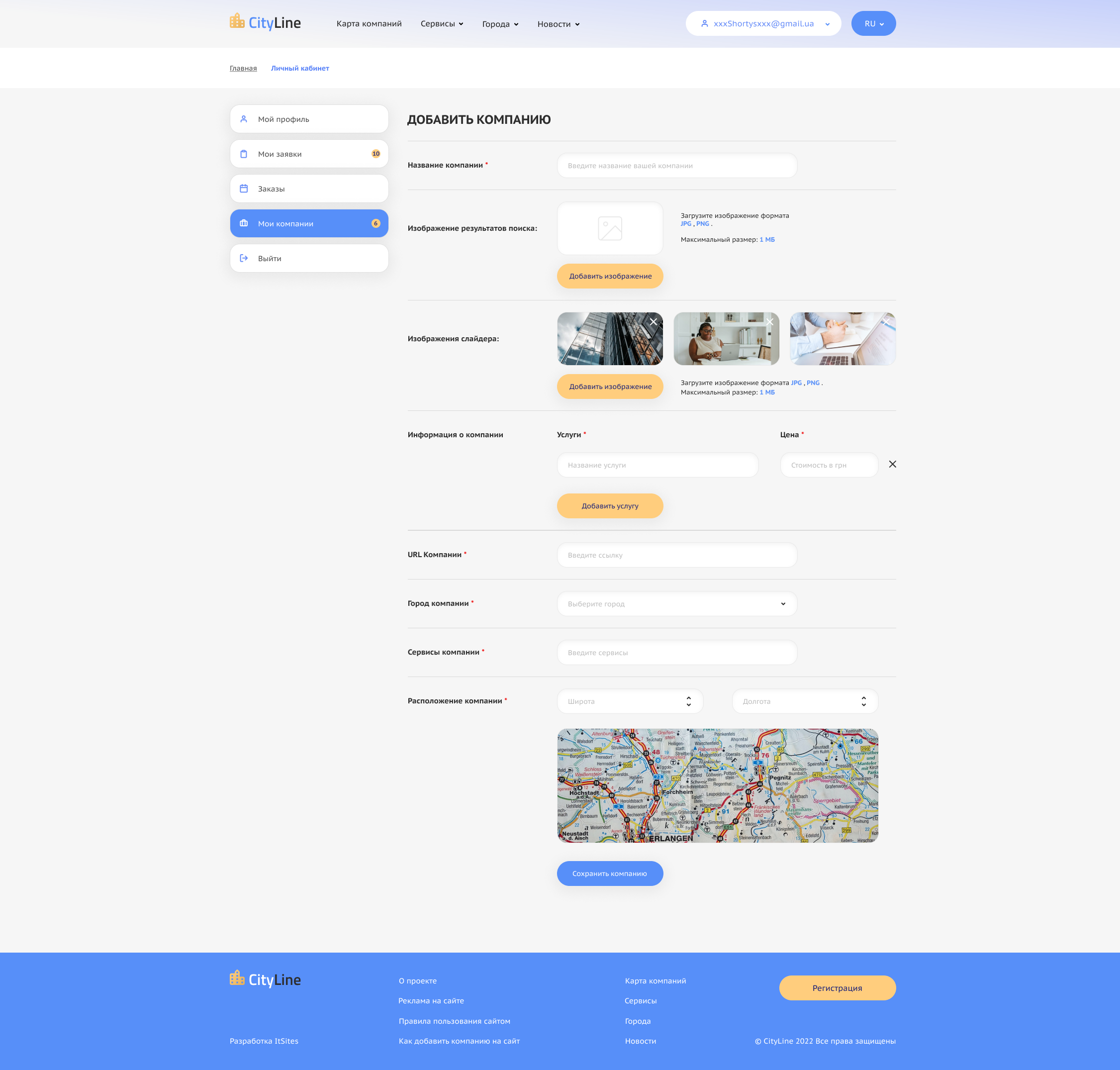Click the company name input field
The width and height of the screenshot is (1120, 1070).
point(676,166)
